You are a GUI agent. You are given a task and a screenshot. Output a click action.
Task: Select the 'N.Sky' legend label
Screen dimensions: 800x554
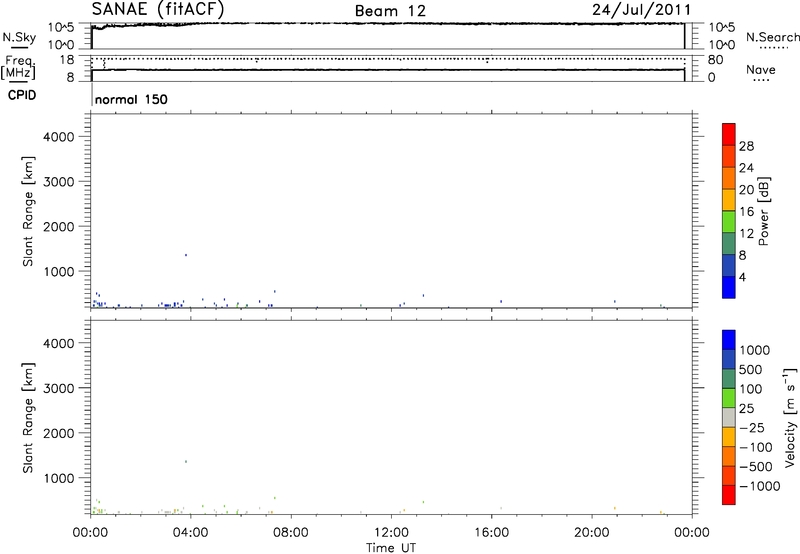coord(19,37)
